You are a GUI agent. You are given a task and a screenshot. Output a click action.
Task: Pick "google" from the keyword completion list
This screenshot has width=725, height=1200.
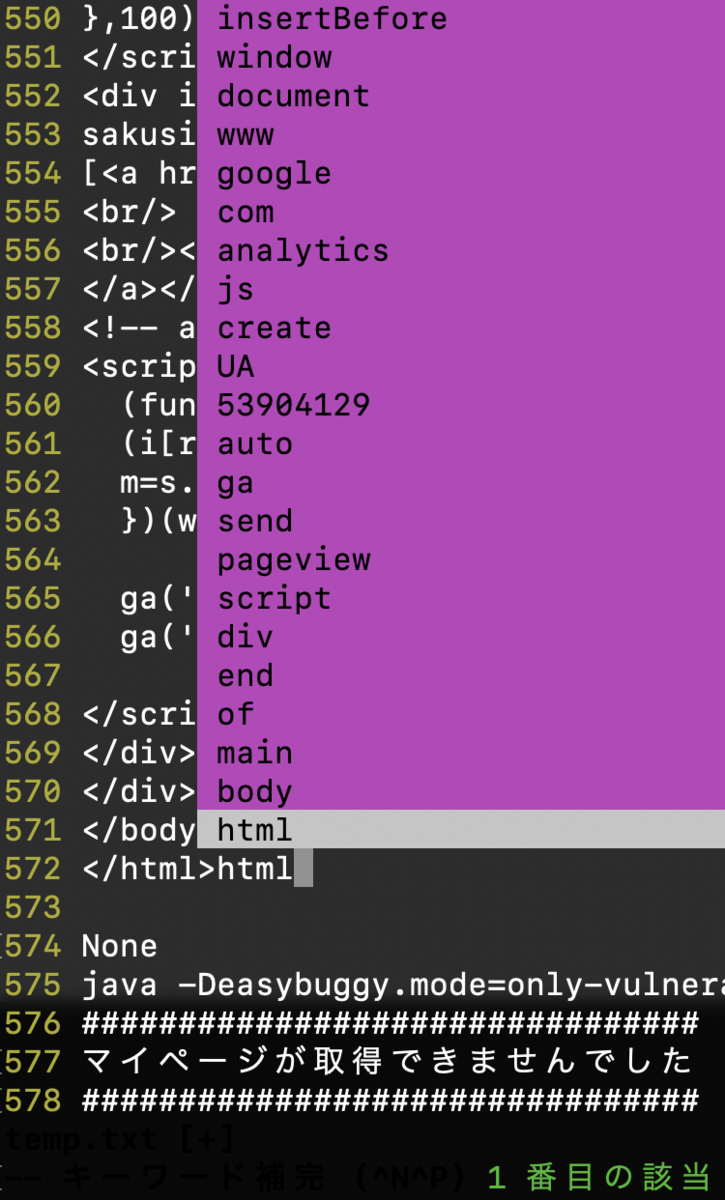[x=274, y=173]
